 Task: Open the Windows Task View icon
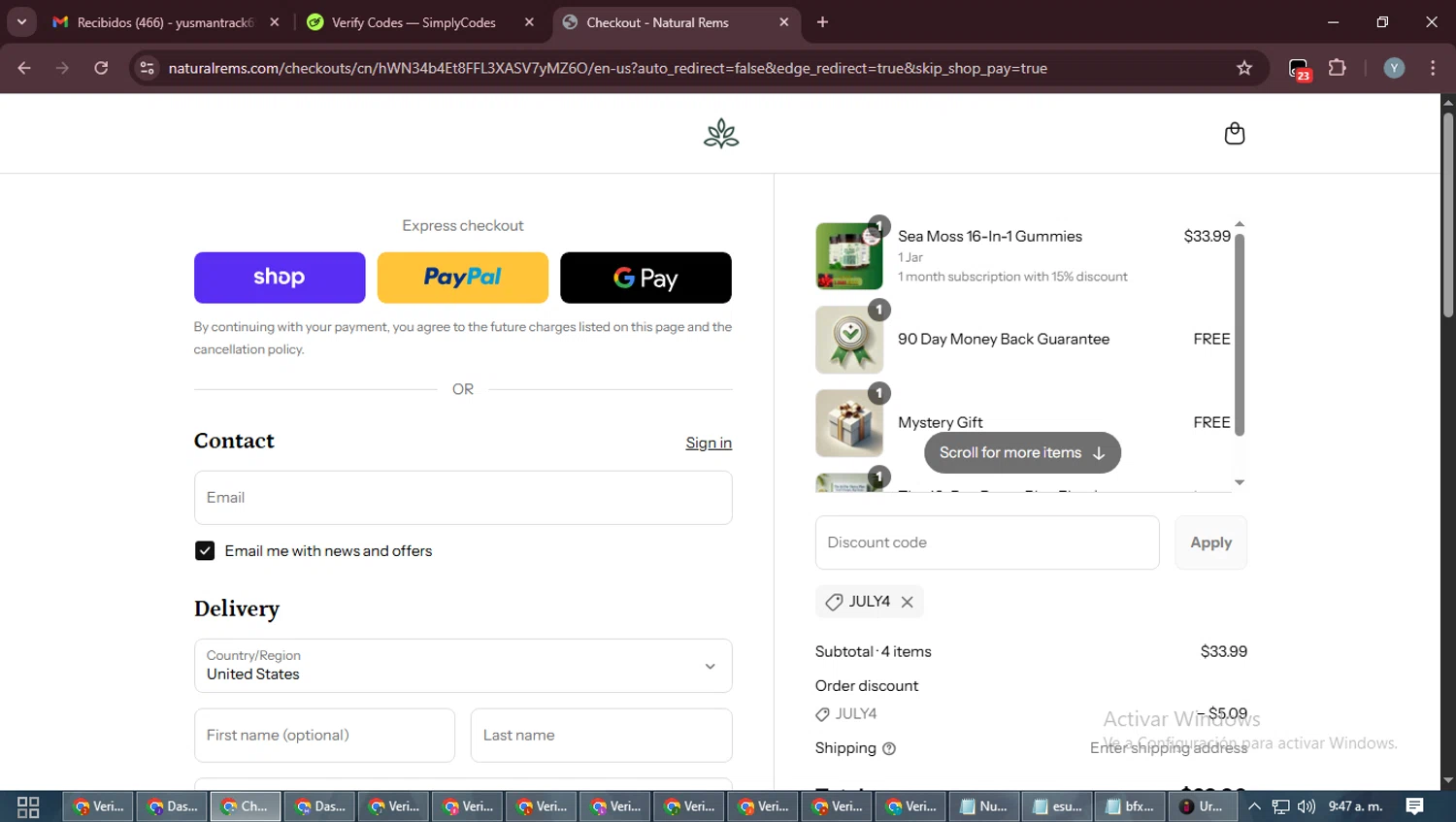(x=28, y=806)
